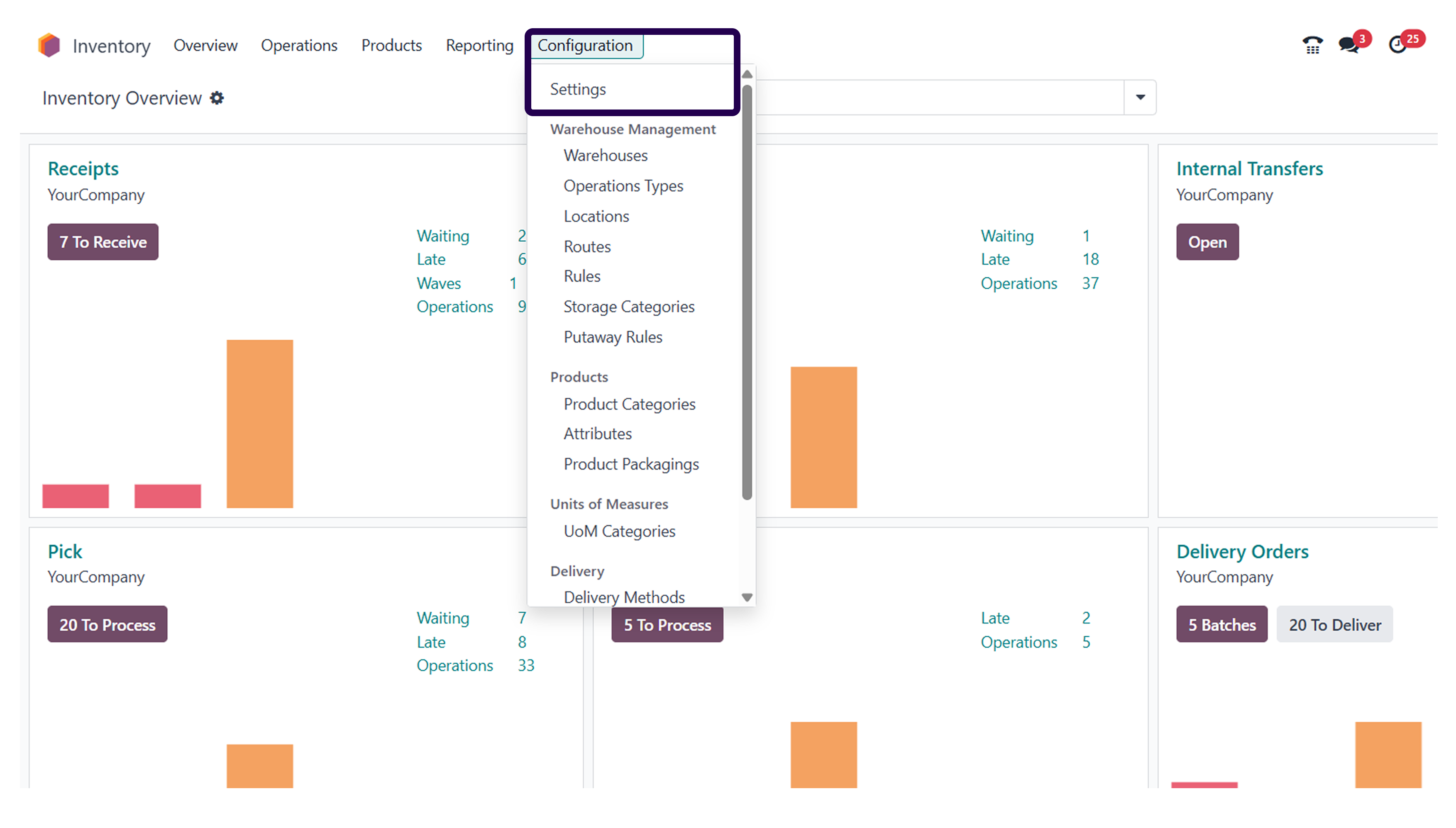This screenshot has height=828, width=1456.
Task: Open the Products menu
Action: pyautogui.click(x=391, y=46)
